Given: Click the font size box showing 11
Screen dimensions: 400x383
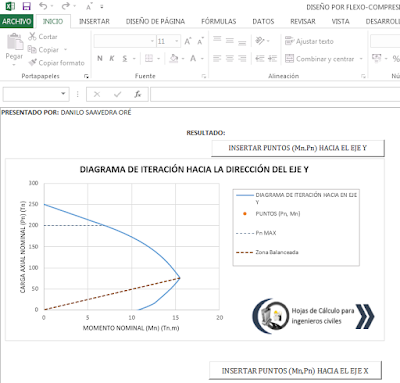Looking at the screenshot, I should (x=165, y=41).
